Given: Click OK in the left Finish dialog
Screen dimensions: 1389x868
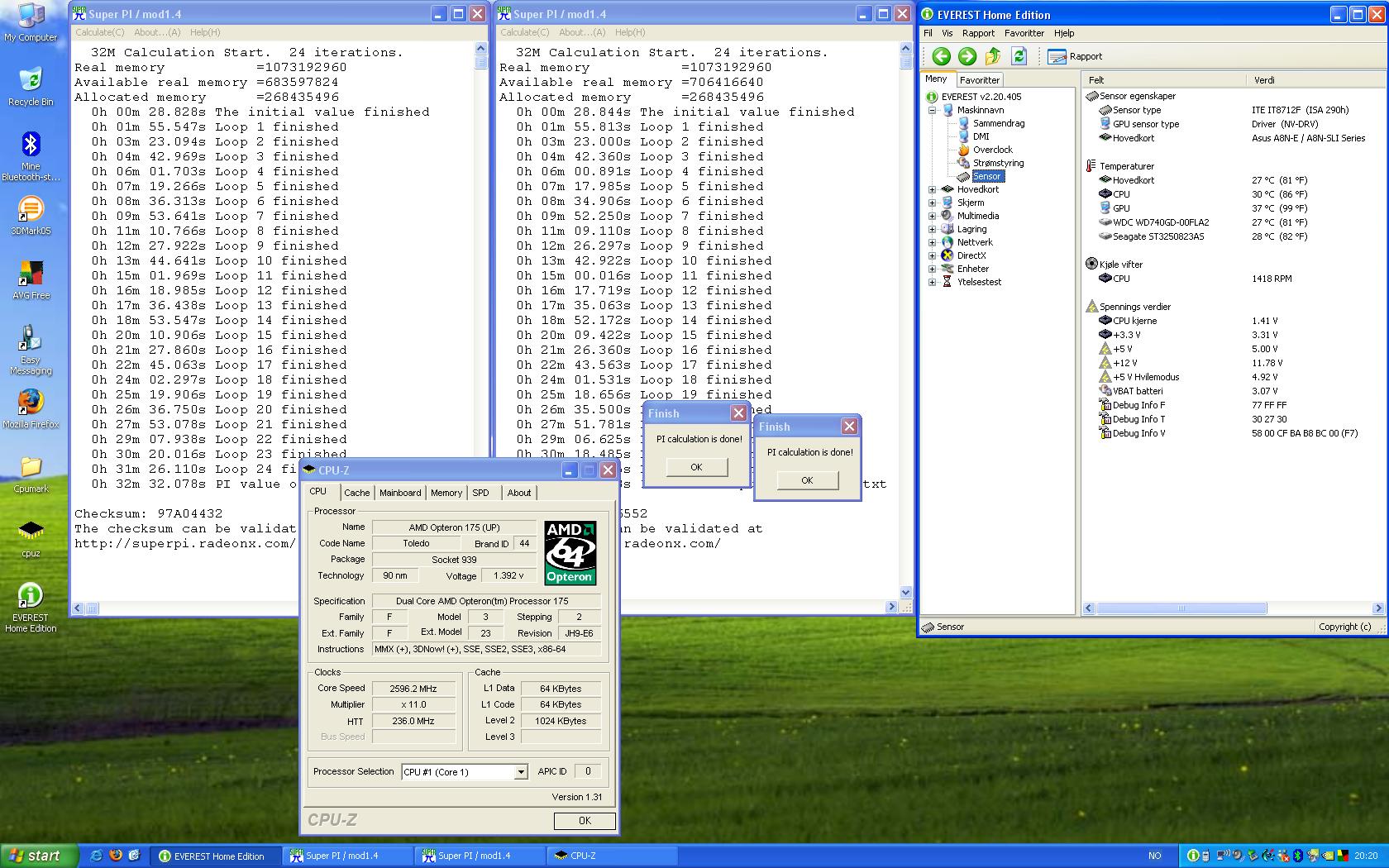Looking at the screenshot, I should click(x=696, y=467).
